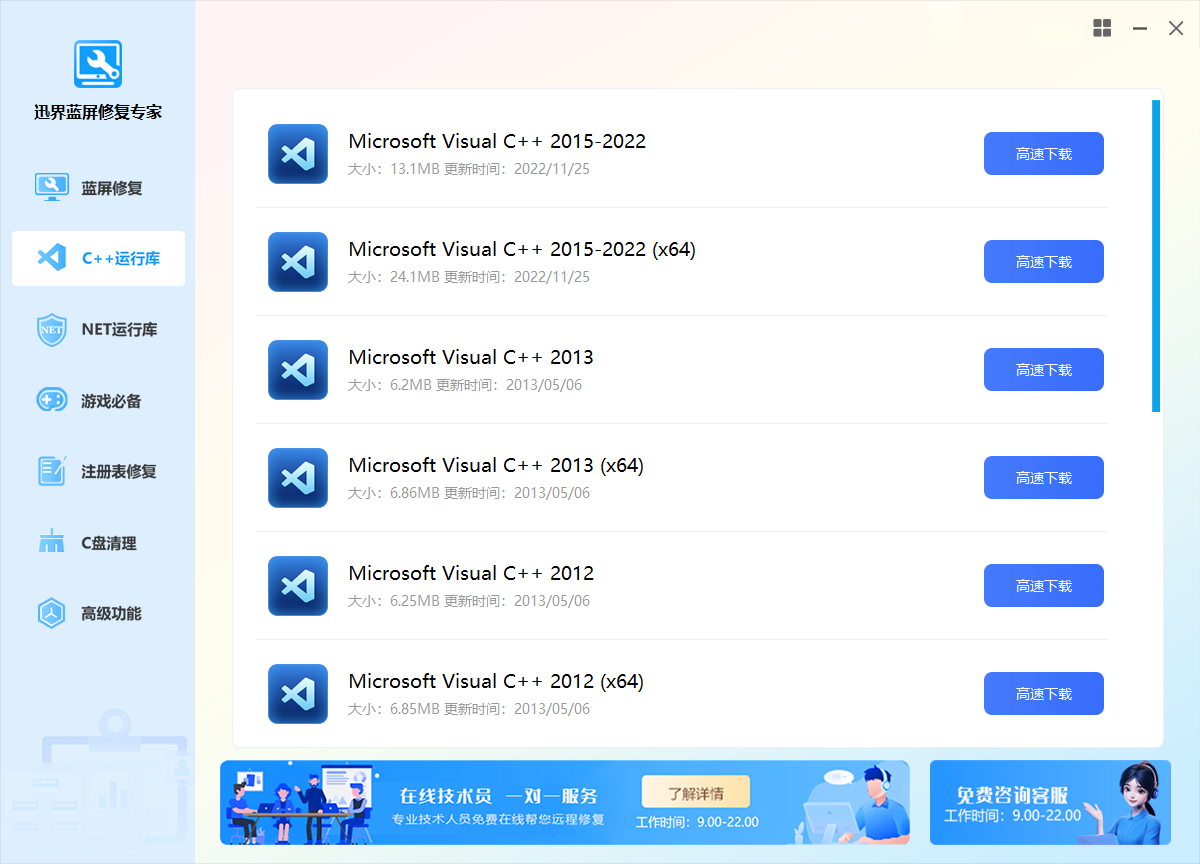Screen dimensions: 1200x864
Task: Minimize the application window
Action: [x=1139, y=29]
